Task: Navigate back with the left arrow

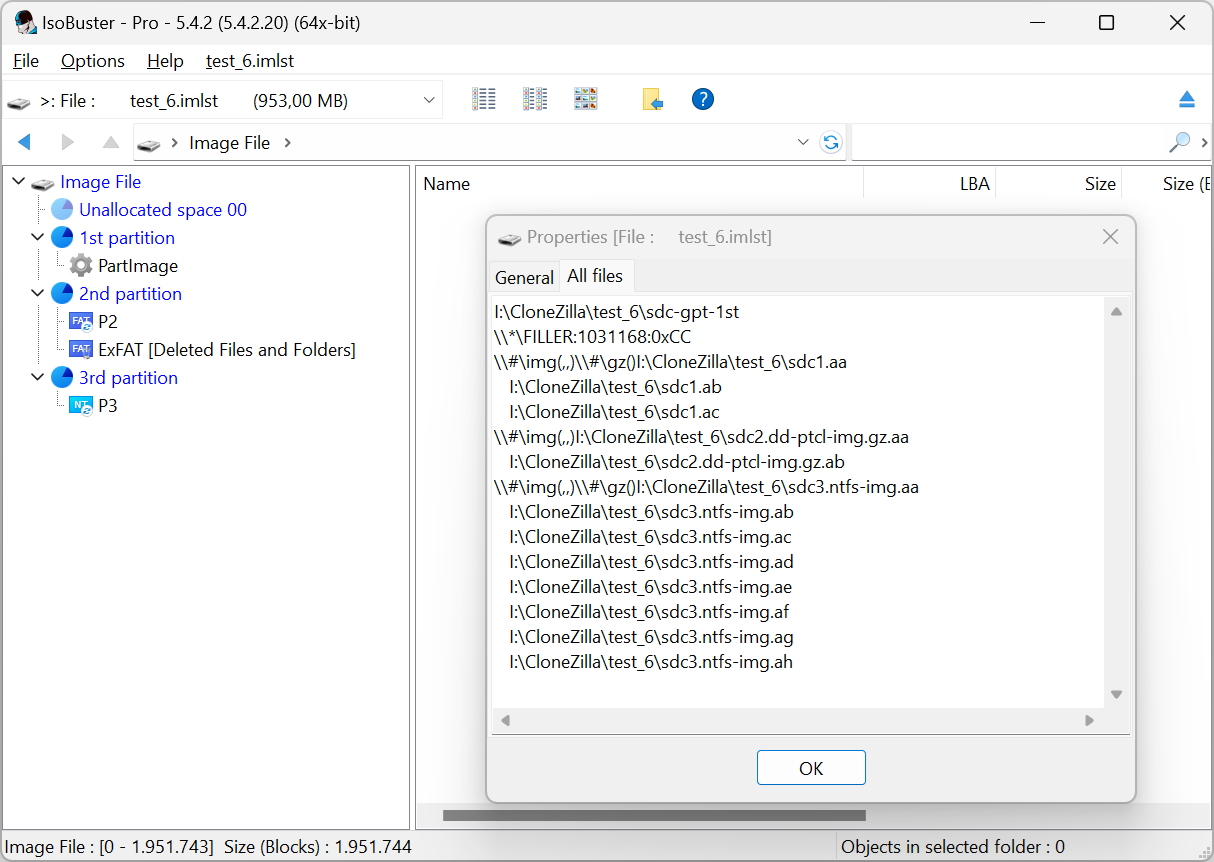Action: pyautogui.click(x=24, y=143)
